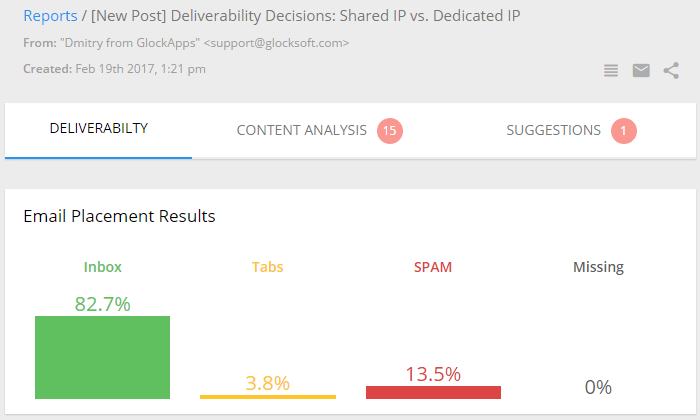Select the Tabs label
The height and width of the screenshot is (420, 700).
pos(267,267)
